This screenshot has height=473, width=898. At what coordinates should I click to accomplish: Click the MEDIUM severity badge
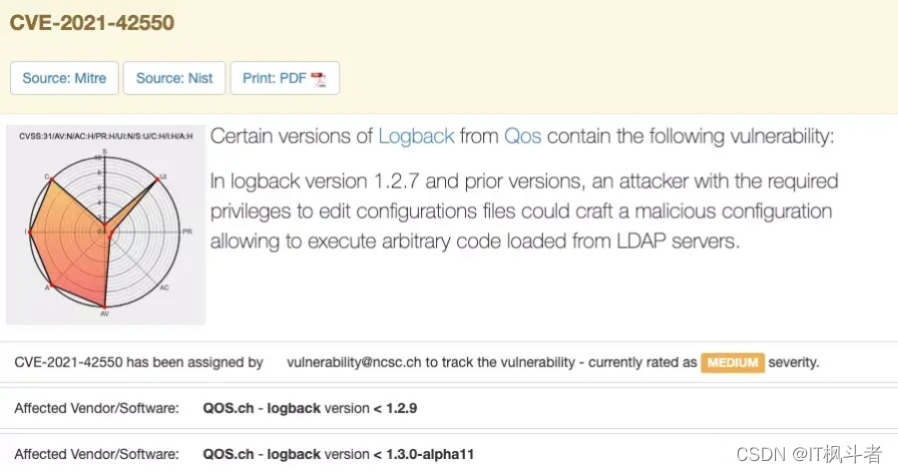[x=732, y=362]
